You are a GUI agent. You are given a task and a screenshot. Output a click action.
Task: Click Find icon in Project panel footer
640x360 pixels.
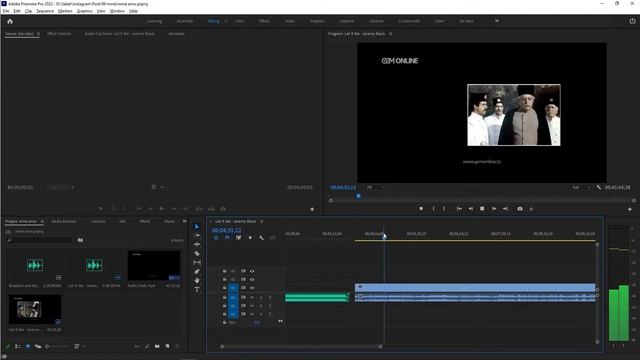147,347
